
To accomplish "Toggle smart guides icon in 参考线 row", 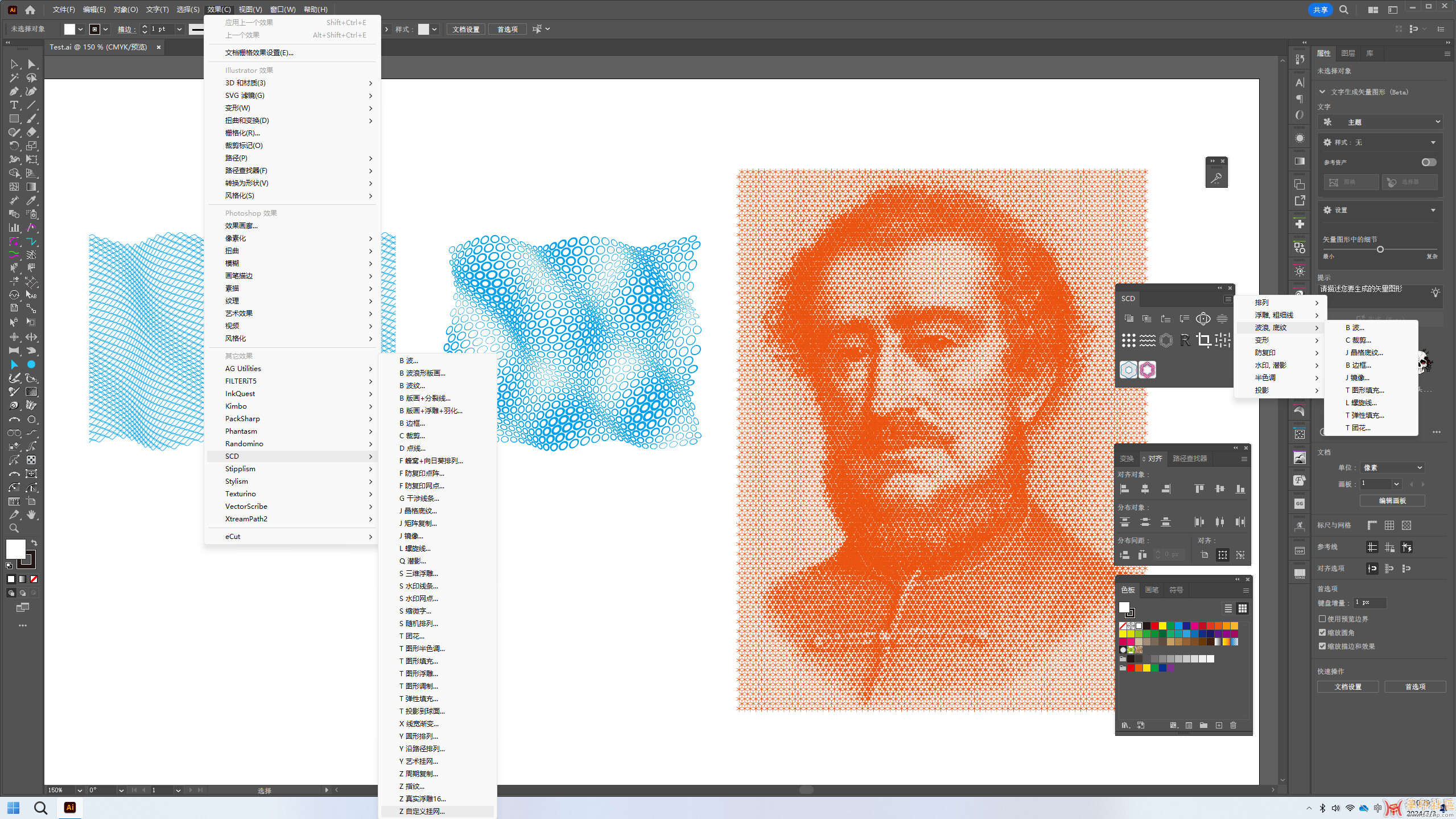I will pos(1406,547).
